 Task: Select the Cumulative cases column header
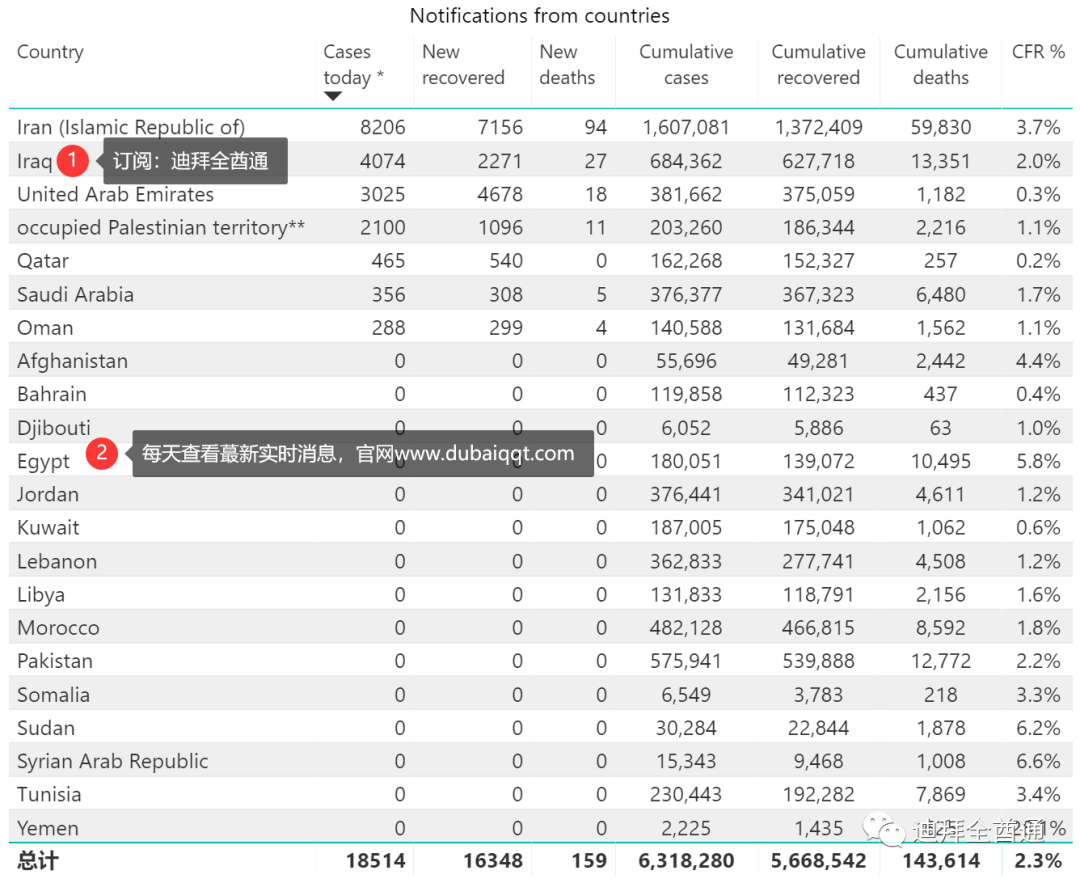tap(686, 65)
